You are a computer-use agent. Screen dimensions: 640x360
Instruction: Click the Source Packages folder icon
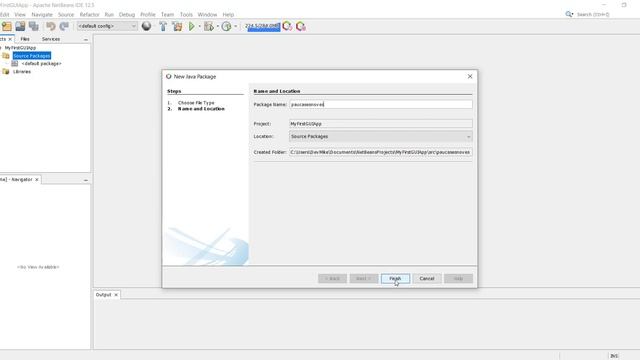(6, 56)
